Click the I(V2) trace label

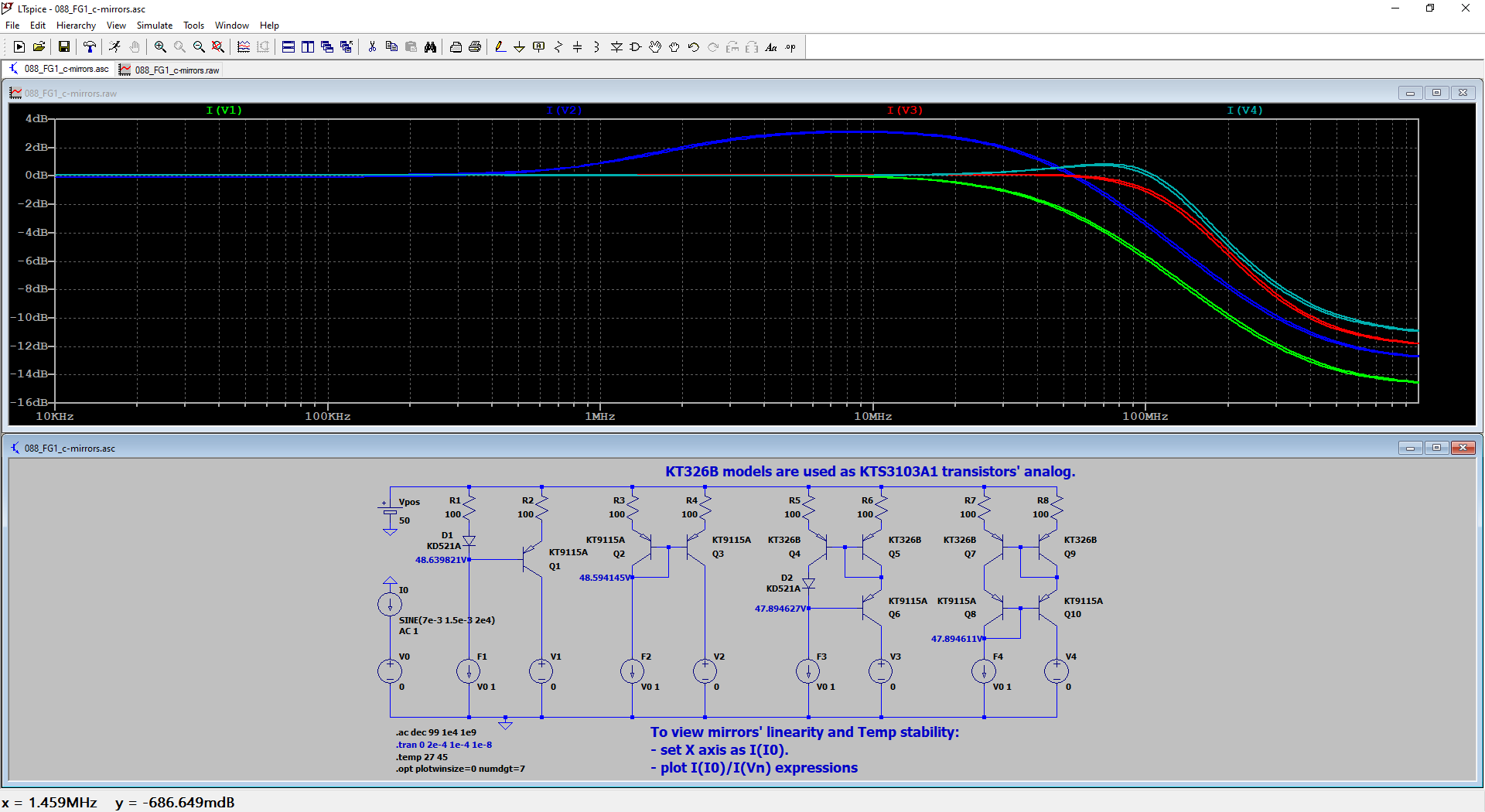[564, 110]
